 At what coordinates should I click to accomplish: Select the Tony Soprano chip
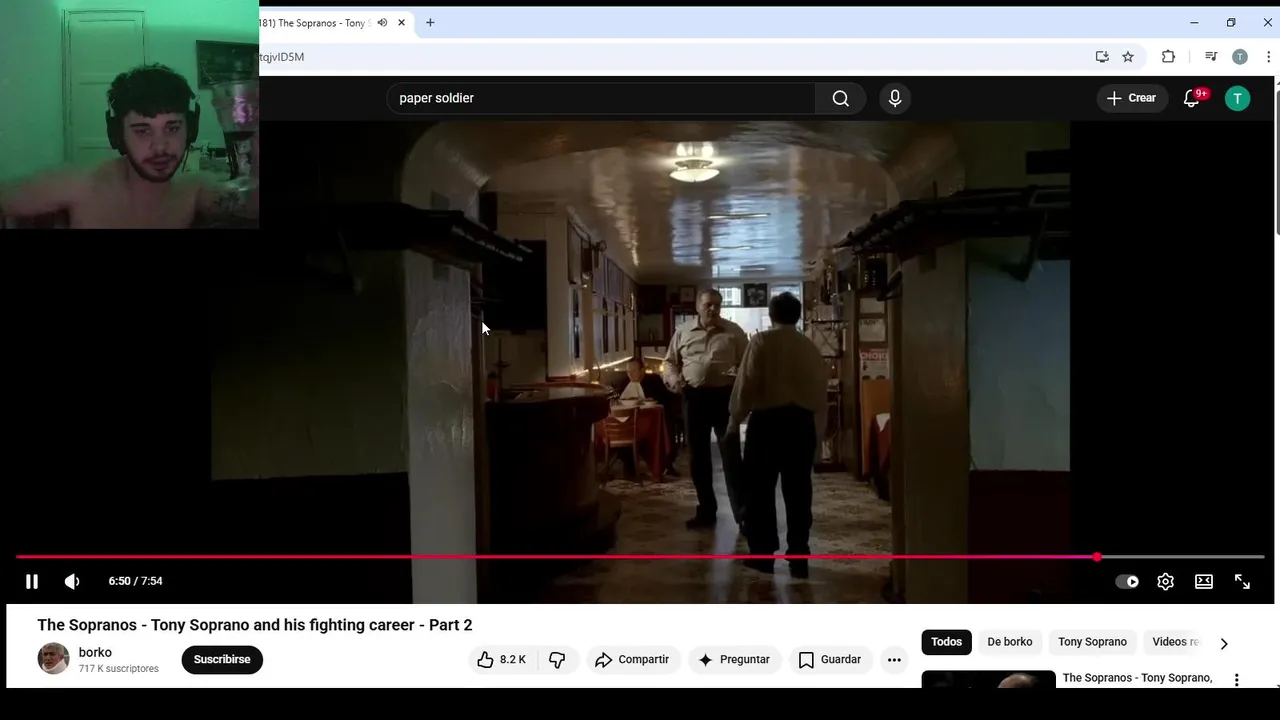tap(1092, 642)
